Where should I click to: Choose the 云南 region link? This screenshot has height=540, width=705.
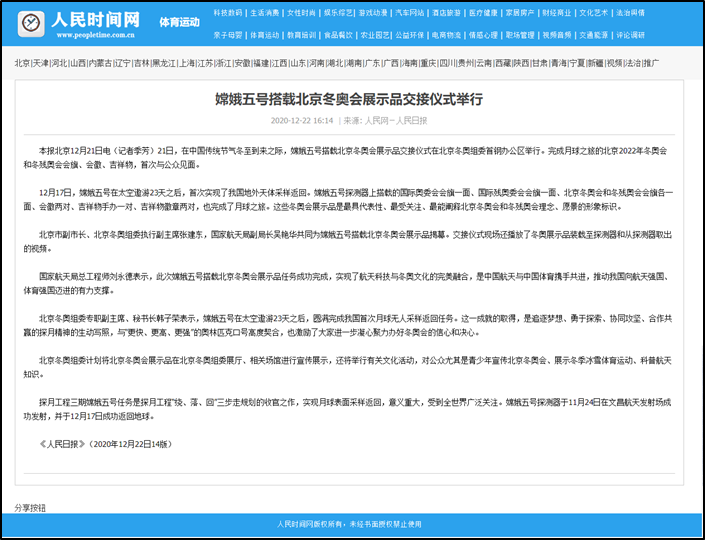tap(484, 63)
